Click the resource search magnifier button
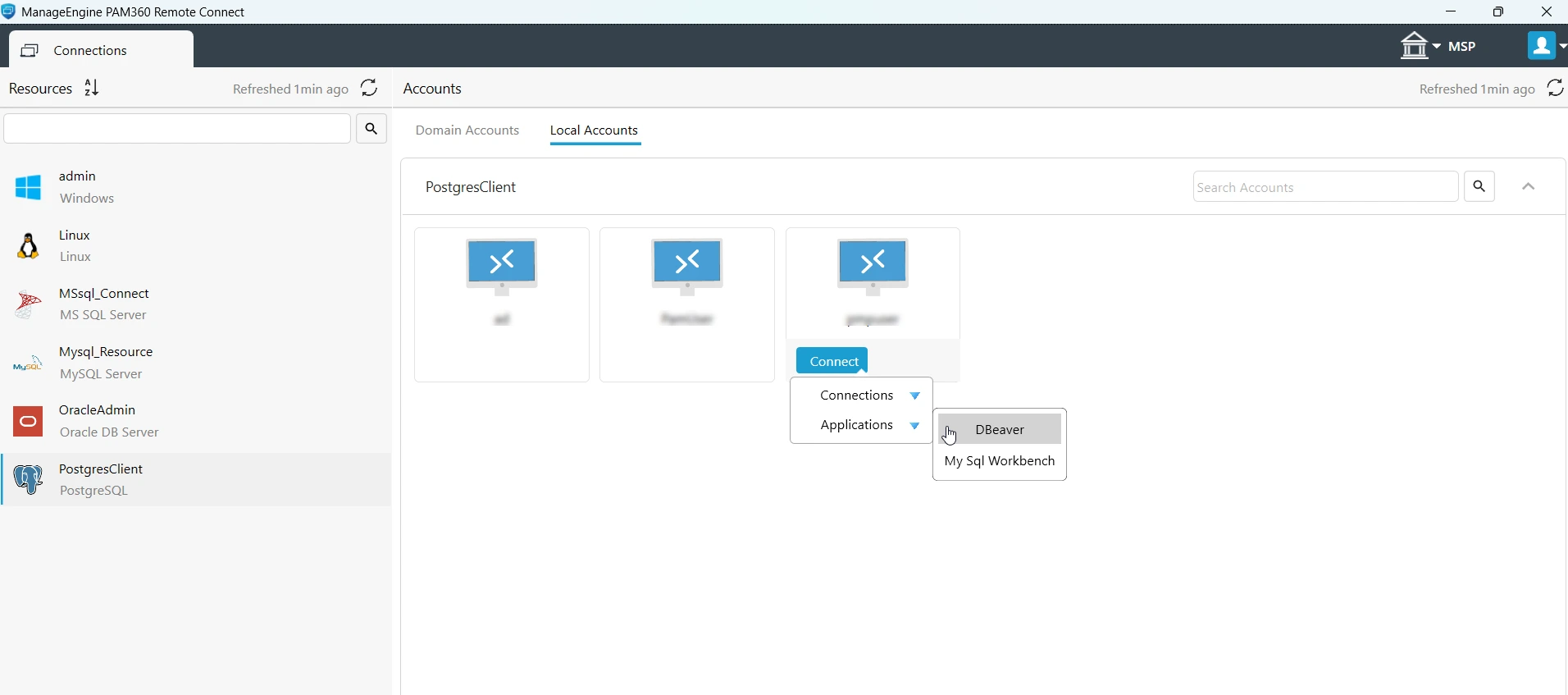 click(x=371, y=129)
